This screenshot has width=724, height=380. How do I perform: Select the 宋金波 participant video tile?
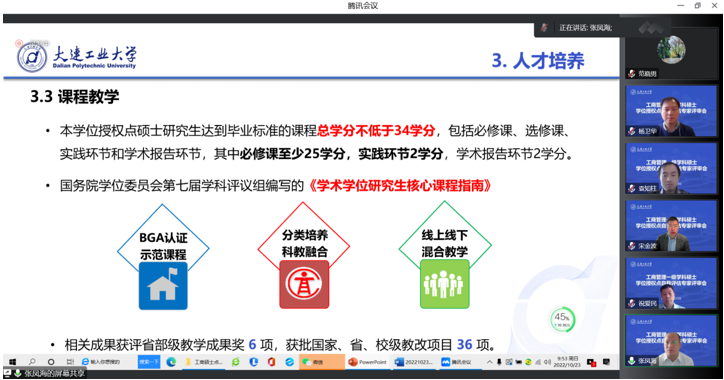tap(671, 226)
